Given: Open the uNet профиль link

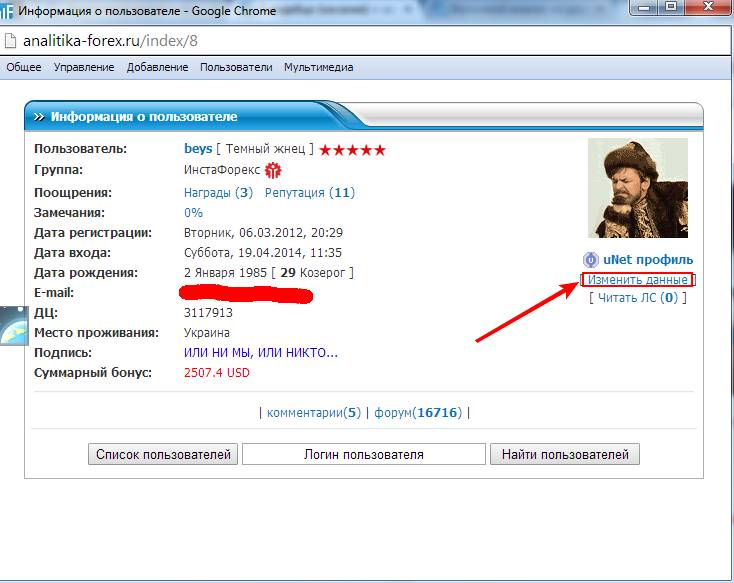Looking at the screenshot, I should click(648, 260).
